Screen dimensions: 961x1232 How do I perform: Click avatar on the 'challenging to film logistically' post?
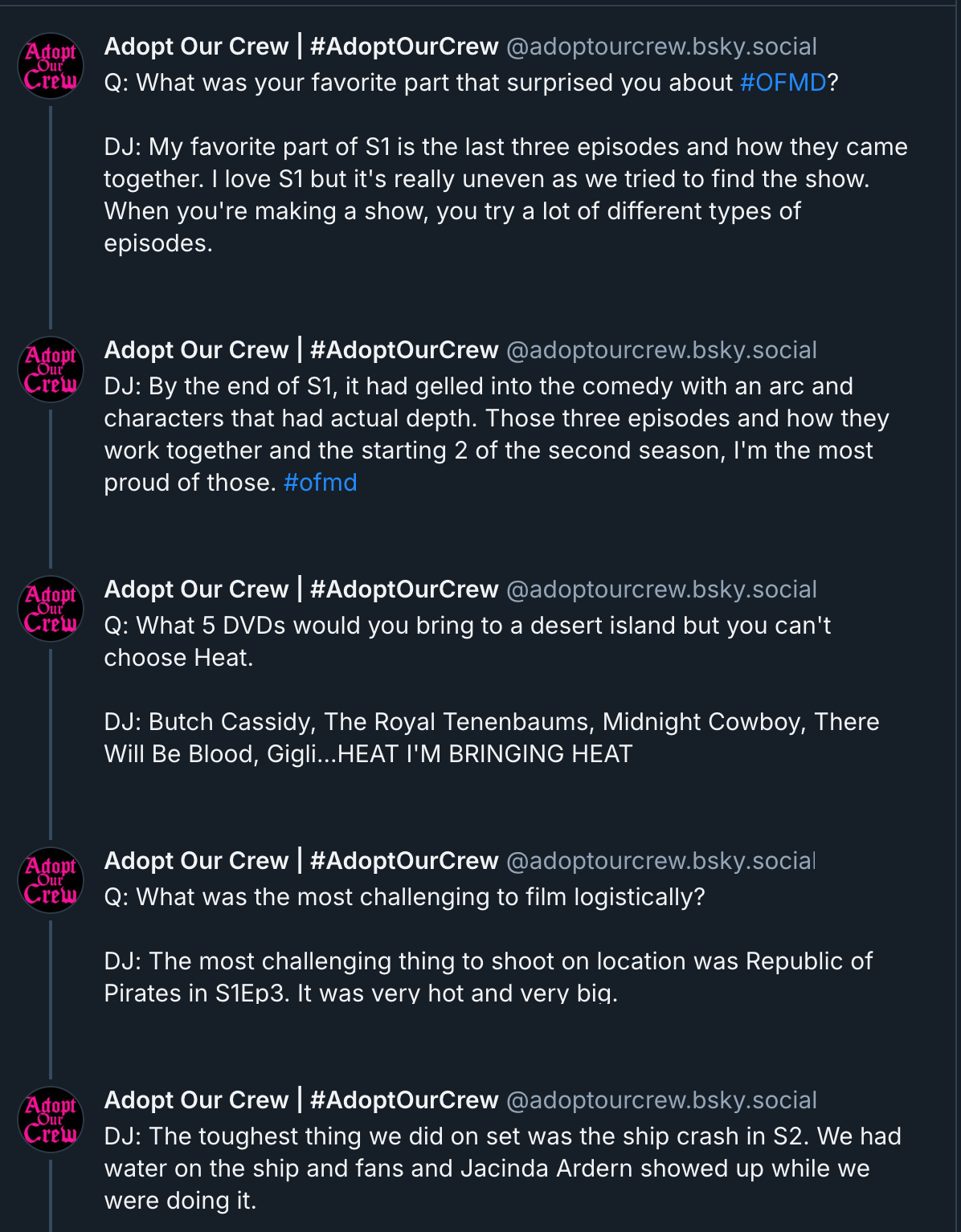point(51,880)
